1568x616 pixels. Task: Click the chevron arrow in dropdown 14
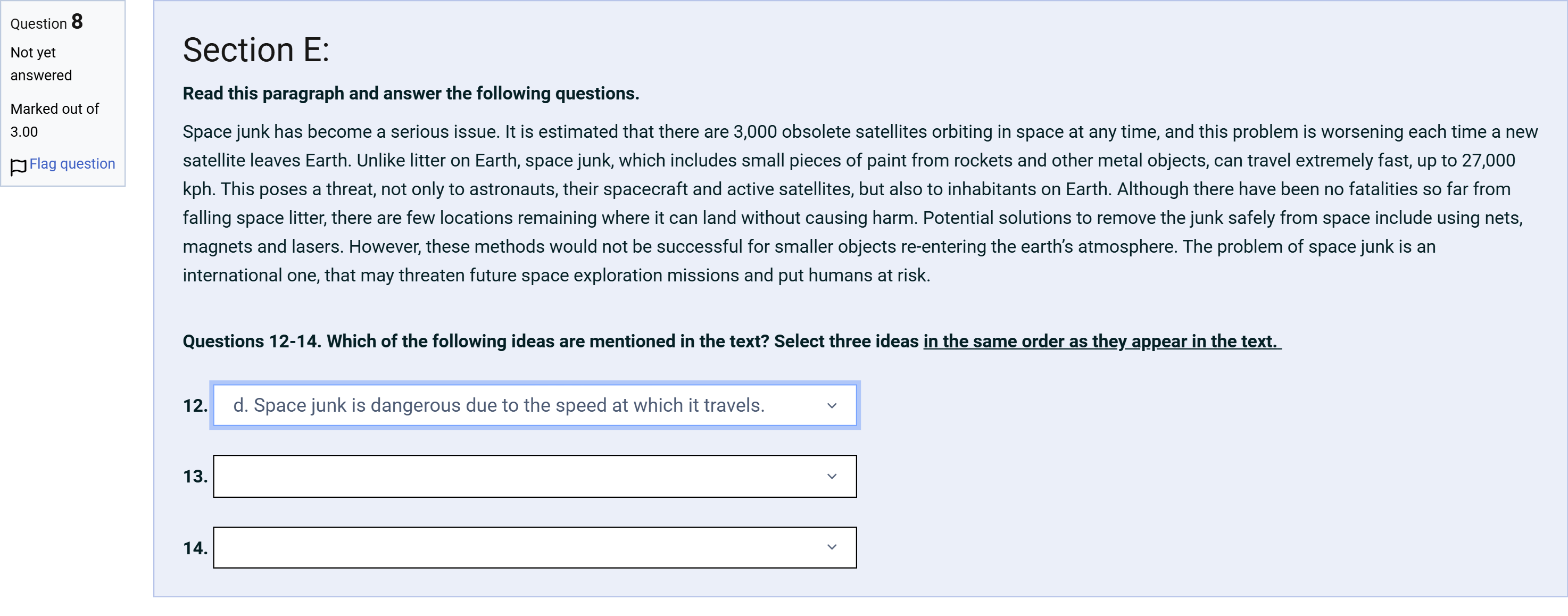tap(832, 547)
